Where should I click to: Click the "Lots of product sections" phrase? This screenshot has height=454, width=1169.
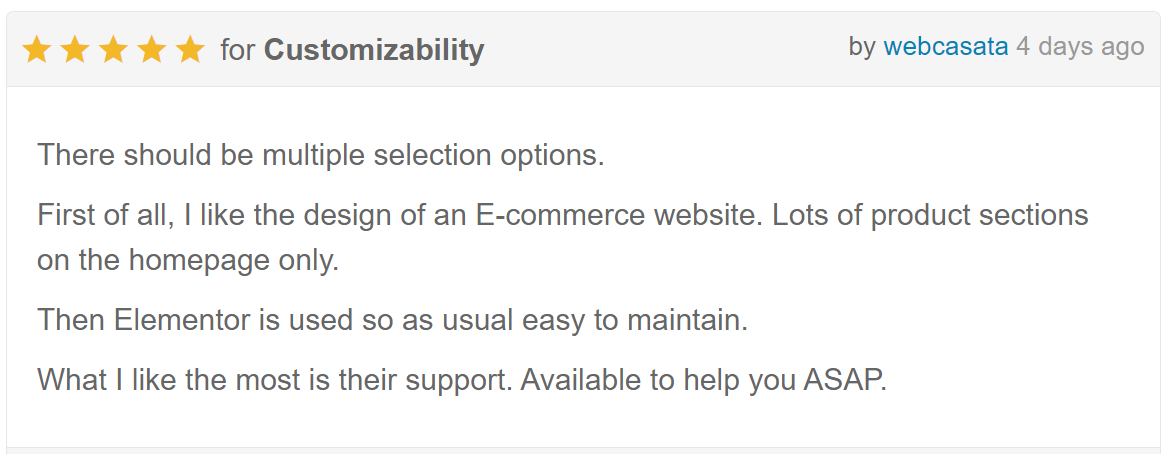coord(930,215)
